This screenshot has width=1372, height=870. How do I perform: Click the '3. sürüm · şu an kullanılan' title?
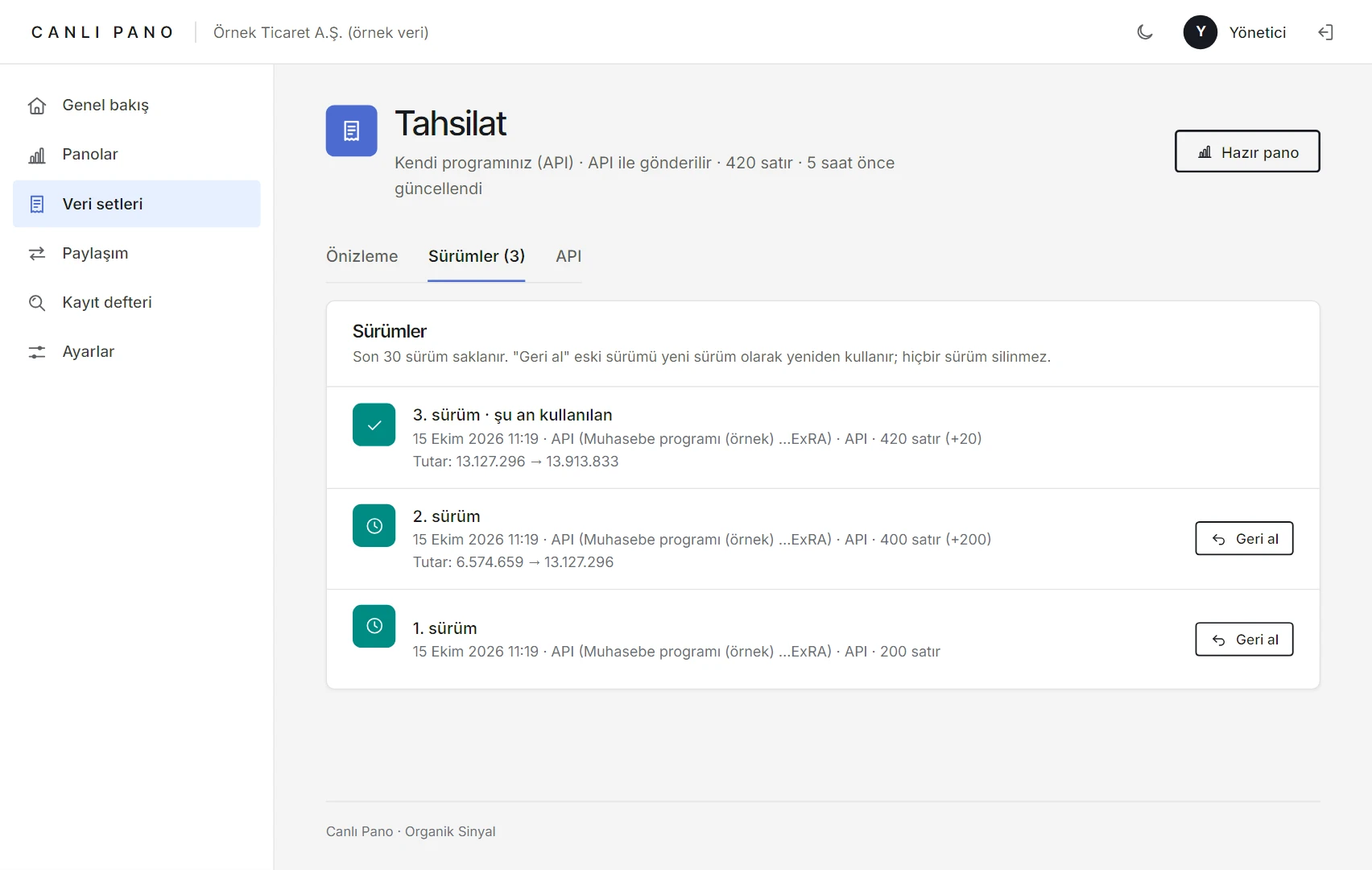512,415
